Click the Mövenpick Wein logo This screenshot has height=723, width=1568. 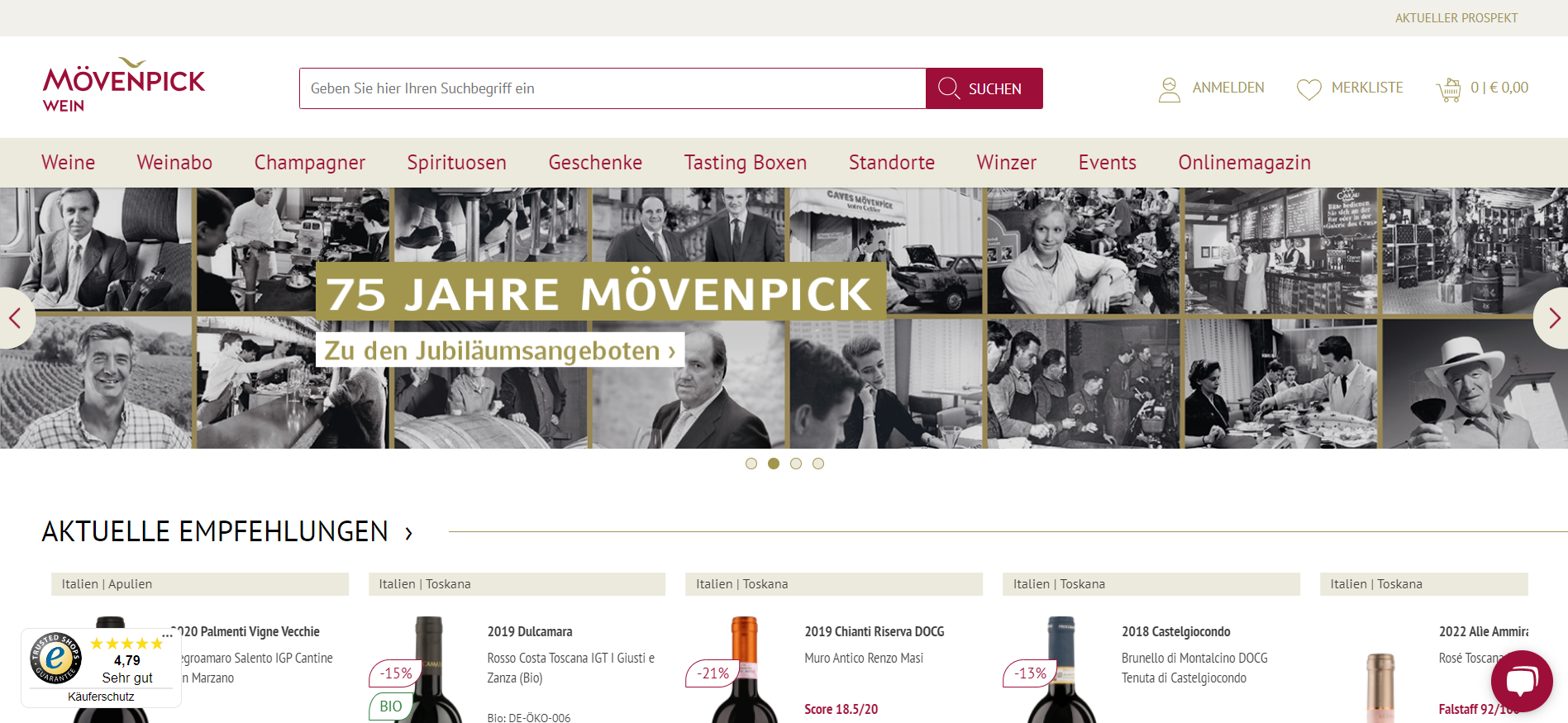(x=124, y=85)
